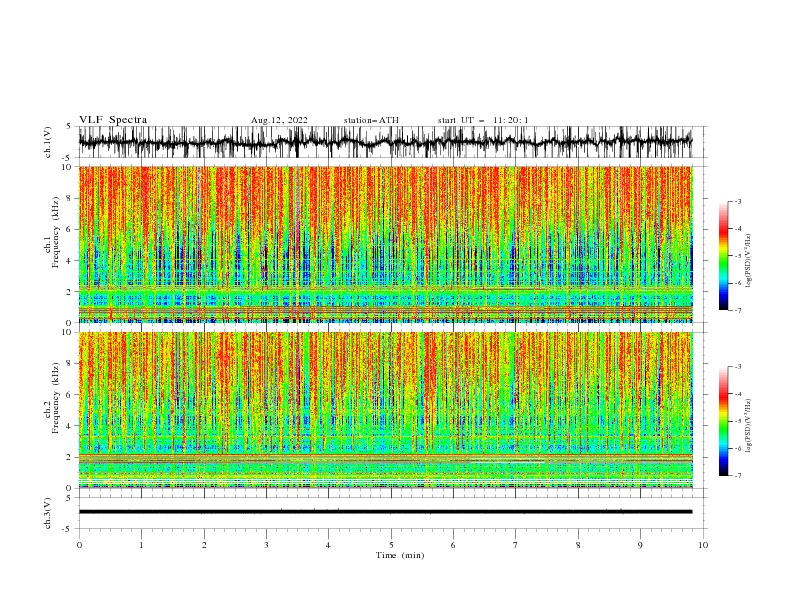Click the ch.2 spectrogram panel

point(385,410)
